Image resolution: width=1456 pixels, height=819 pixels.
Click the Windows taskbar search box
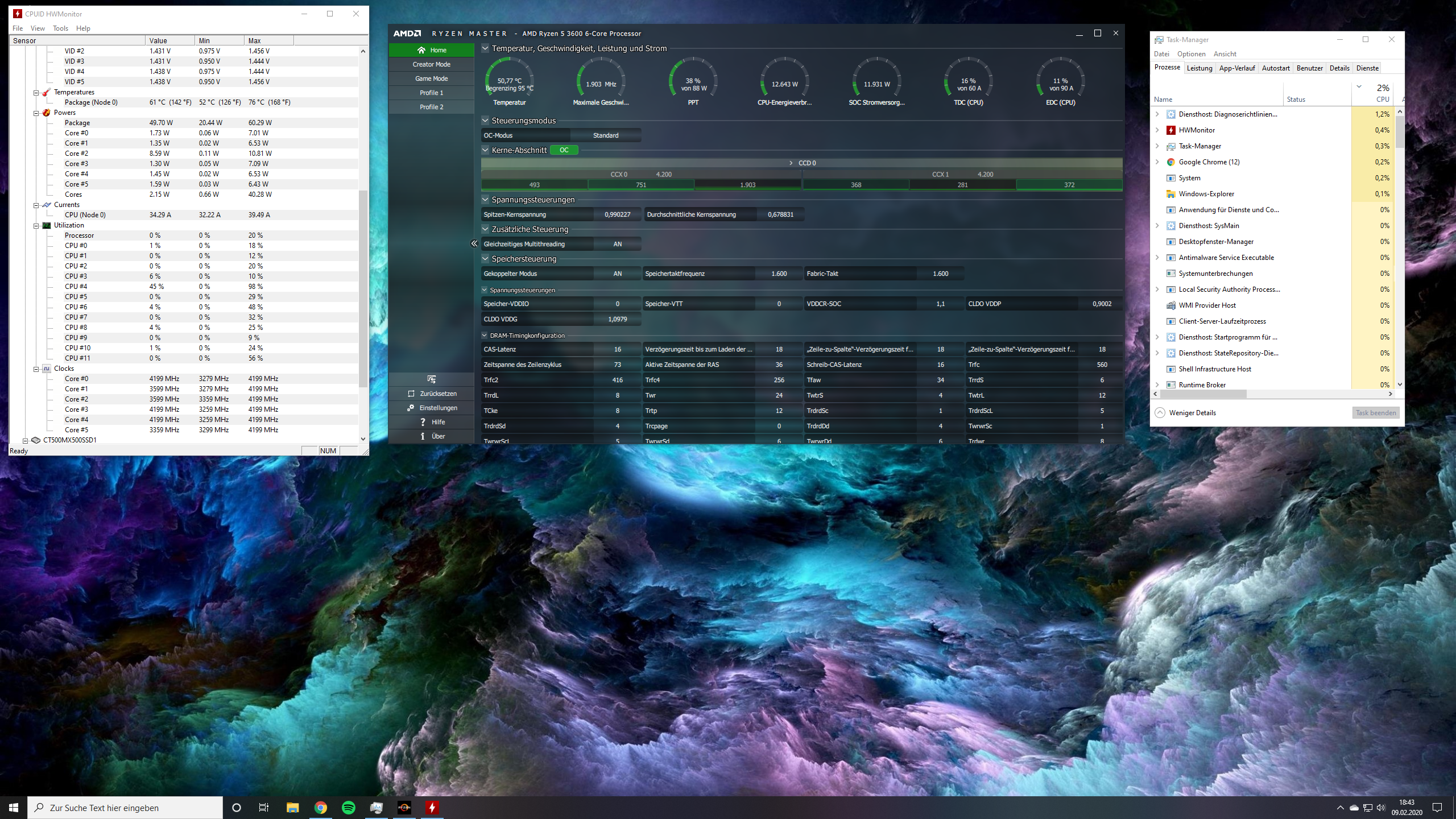tap(125, 808)
